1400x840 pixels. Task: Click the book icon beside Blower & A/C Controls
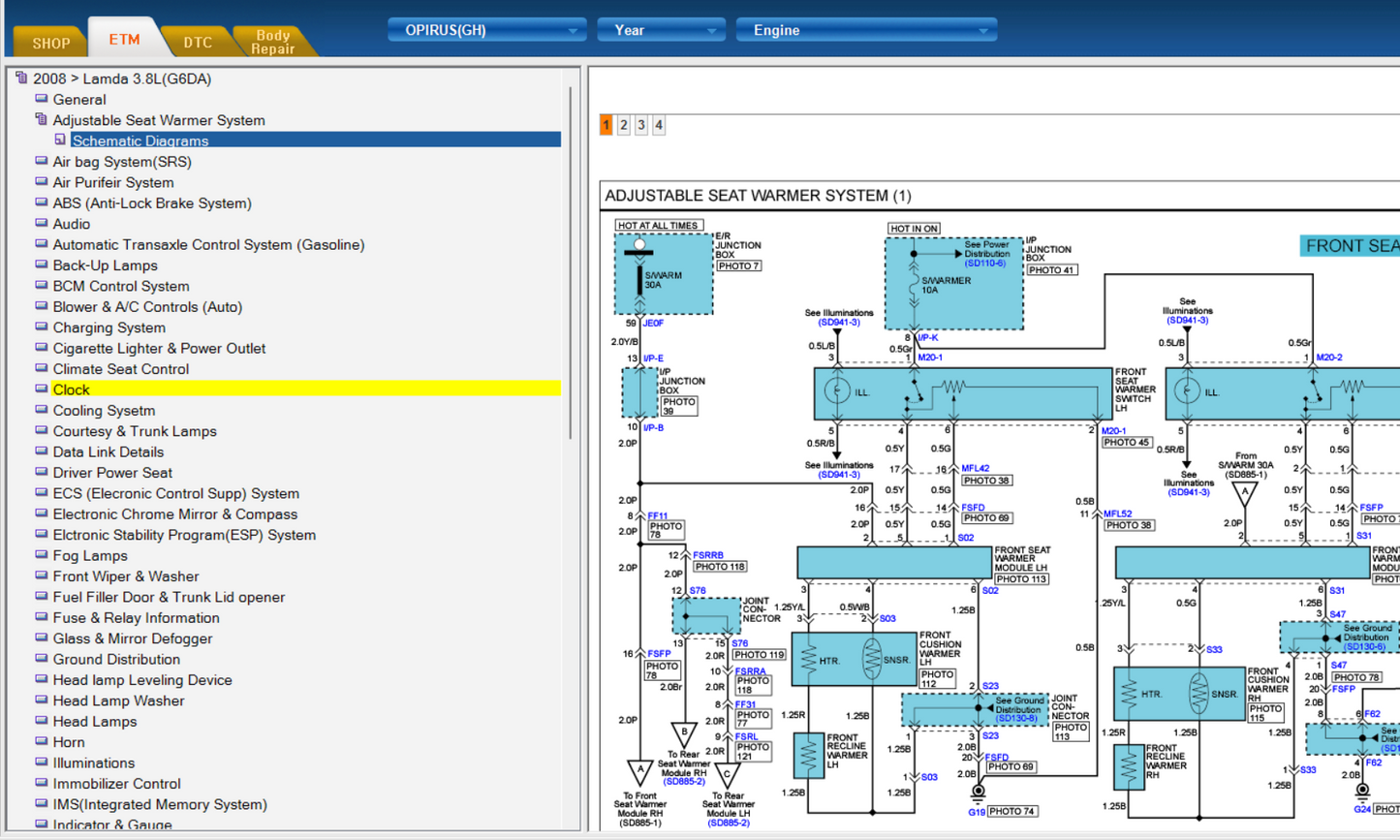coord(41,306)
